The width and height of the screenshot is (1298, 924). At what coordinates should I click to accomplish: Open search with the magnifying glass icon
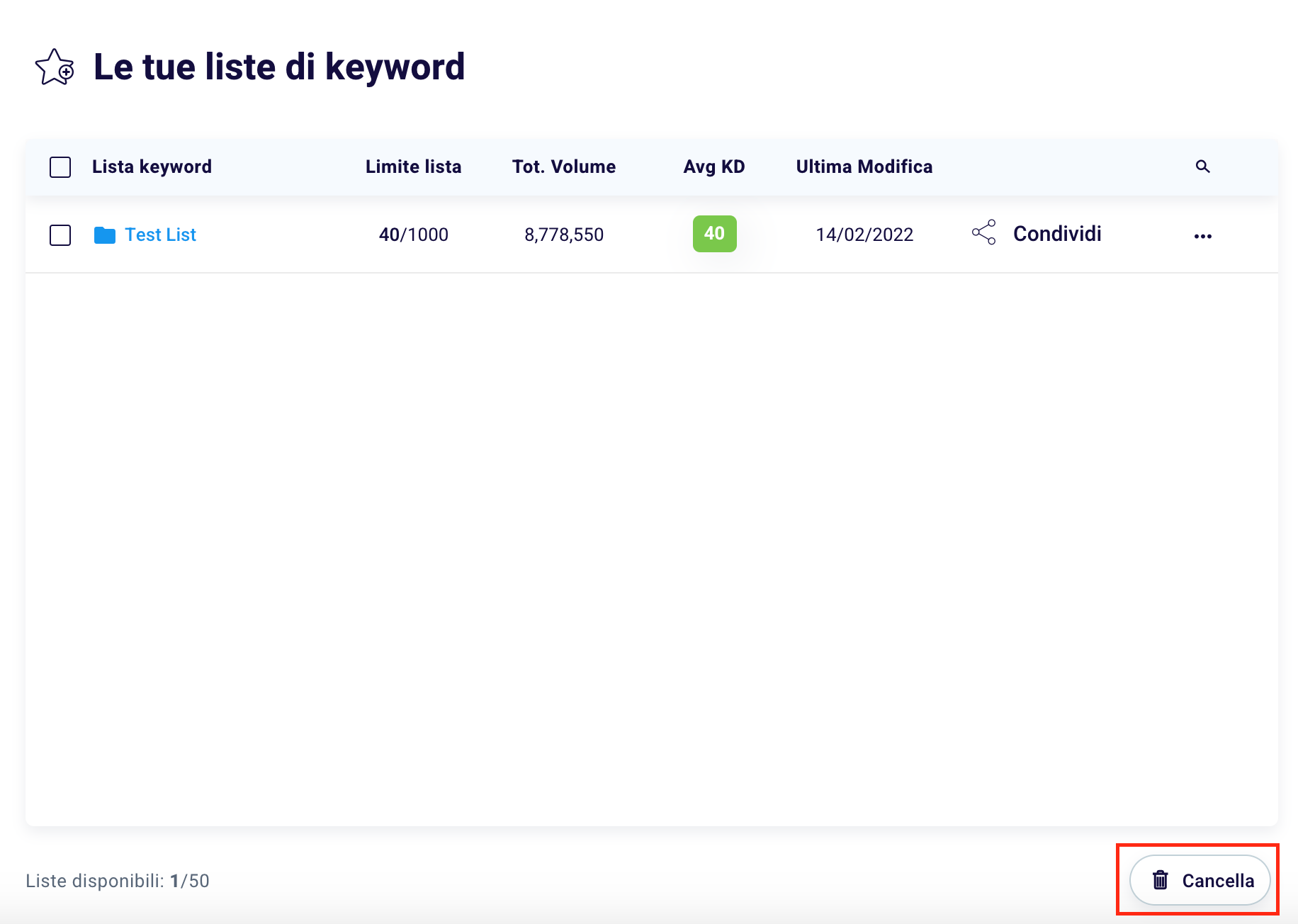point(1202,167)
